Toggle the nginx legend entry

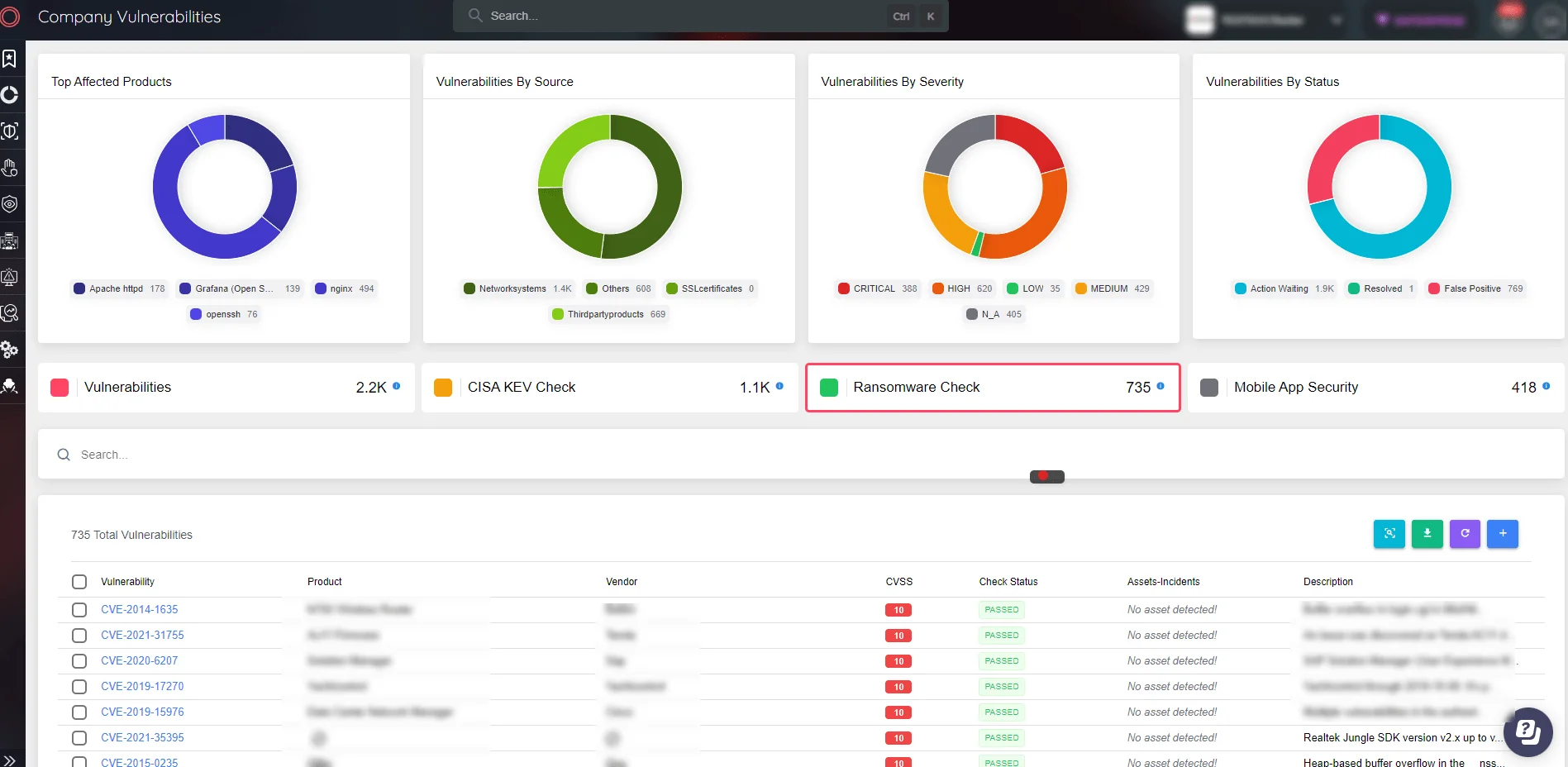pyautogui.click(x=345, y=288)
